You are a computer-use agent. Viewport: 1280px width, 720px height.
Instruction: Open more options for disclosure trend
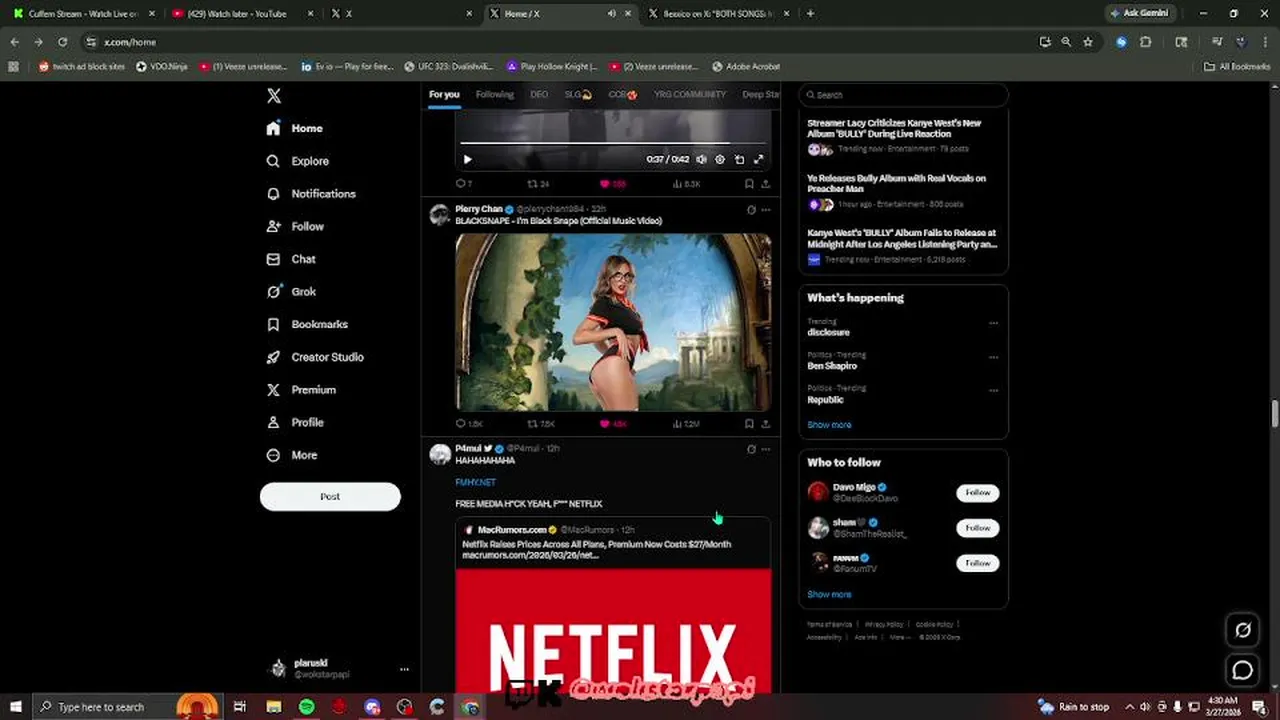click(x=993, y=323)
